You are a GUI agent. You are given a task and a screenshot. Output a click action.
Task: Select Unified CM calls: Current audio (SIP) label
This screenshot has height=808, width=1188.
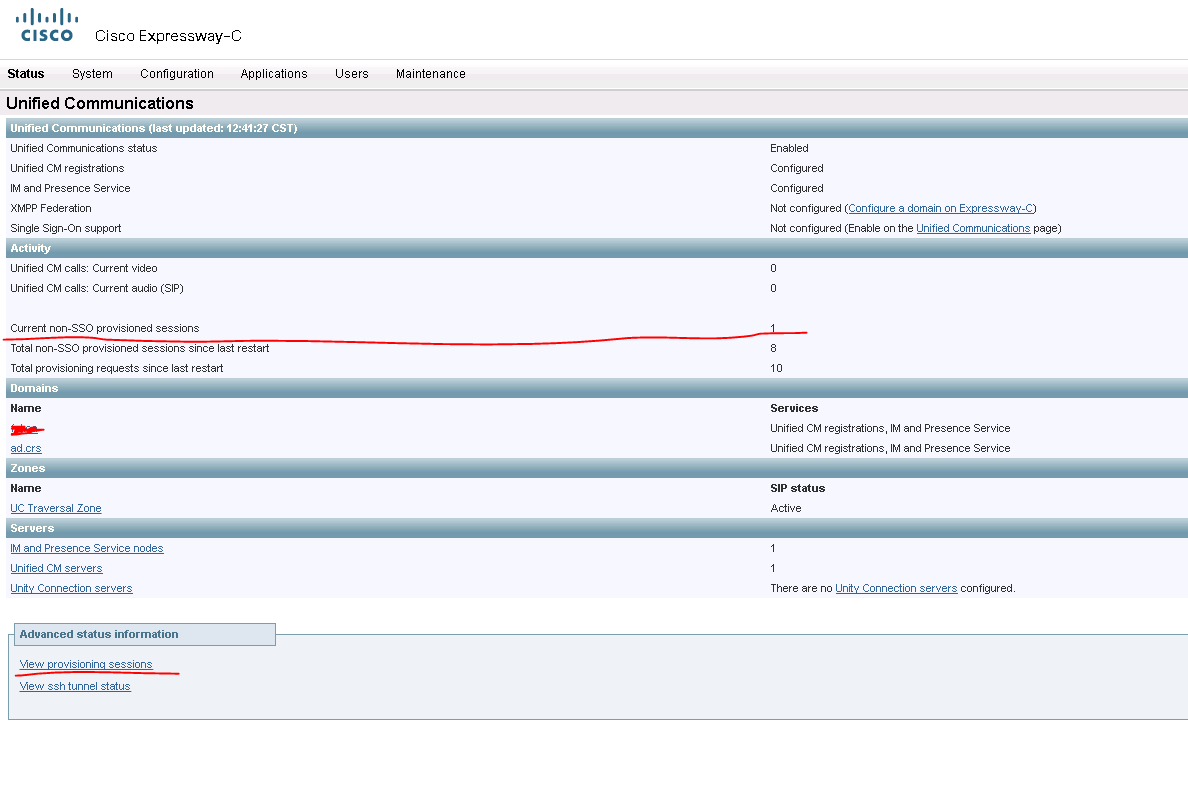pyautogui.click(x=96, y=288)
